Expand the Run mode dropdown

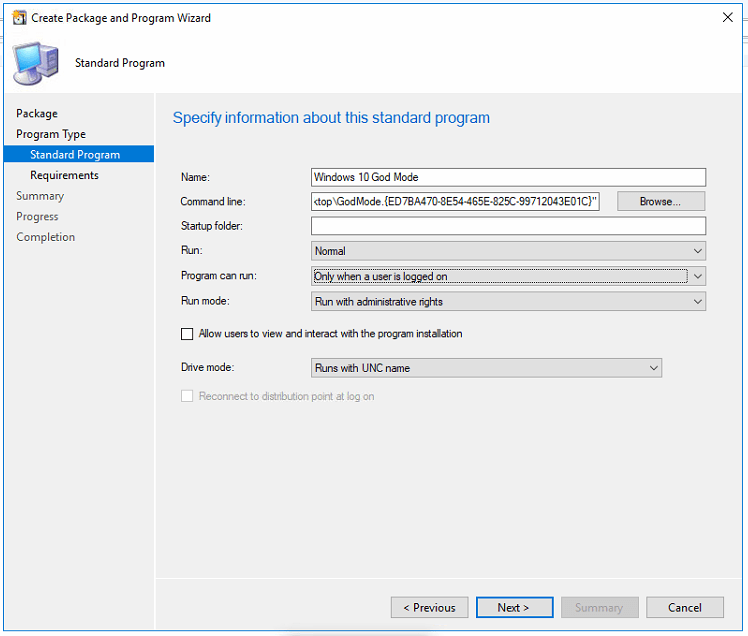[508, 302]
